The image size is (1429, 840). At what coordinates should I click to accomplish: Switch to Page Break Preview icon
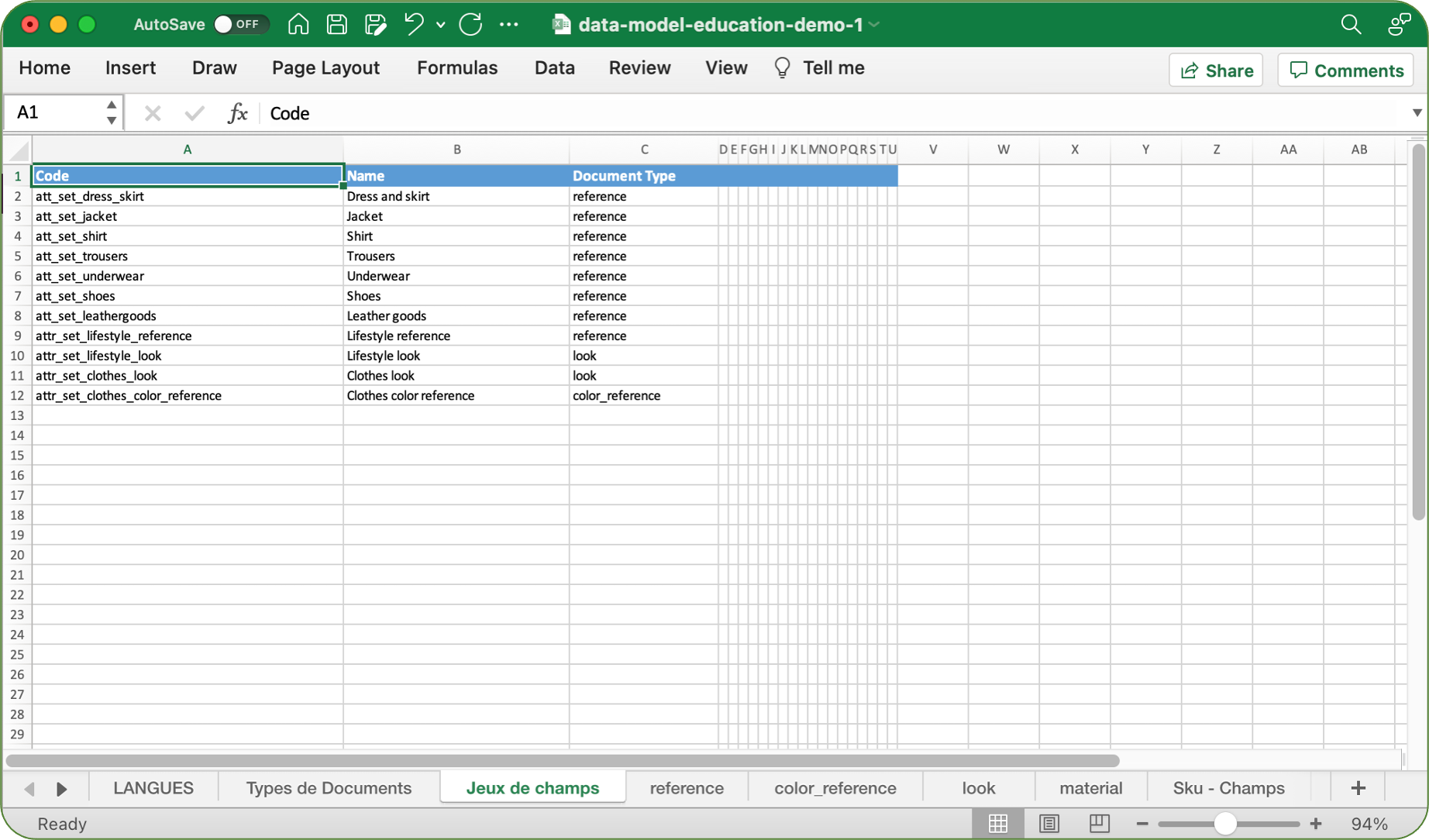coord(1099,824)
